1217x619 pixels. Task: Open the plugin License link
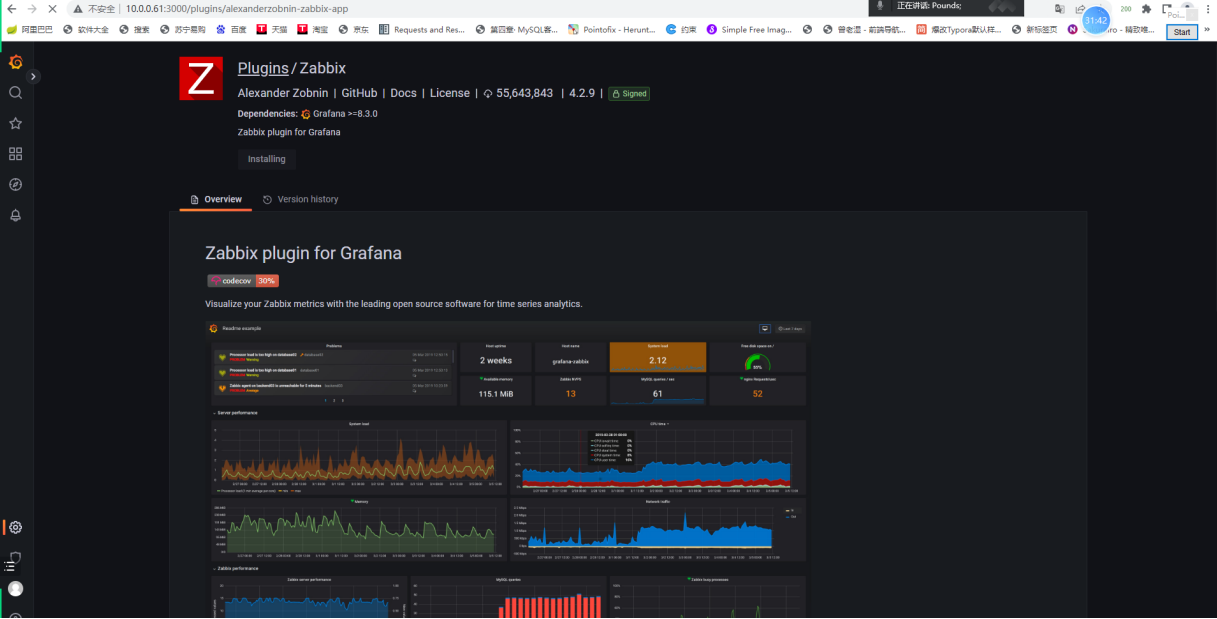coord(449,93)
